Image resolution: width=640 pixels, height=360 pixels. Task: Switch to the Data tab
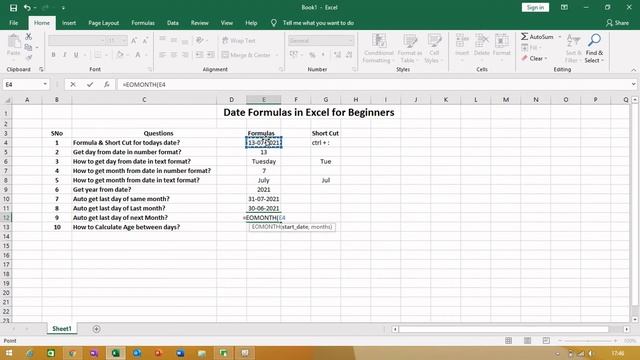[173, 23]
